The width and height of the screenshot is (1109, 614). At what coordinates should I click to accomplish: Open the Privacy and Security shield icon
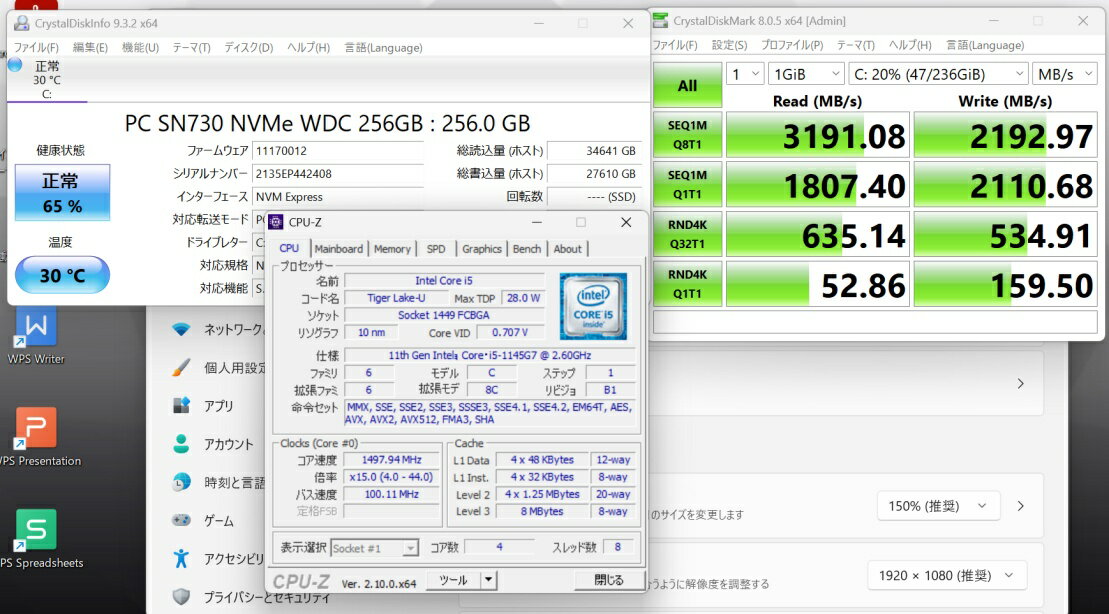click(181, 597)
